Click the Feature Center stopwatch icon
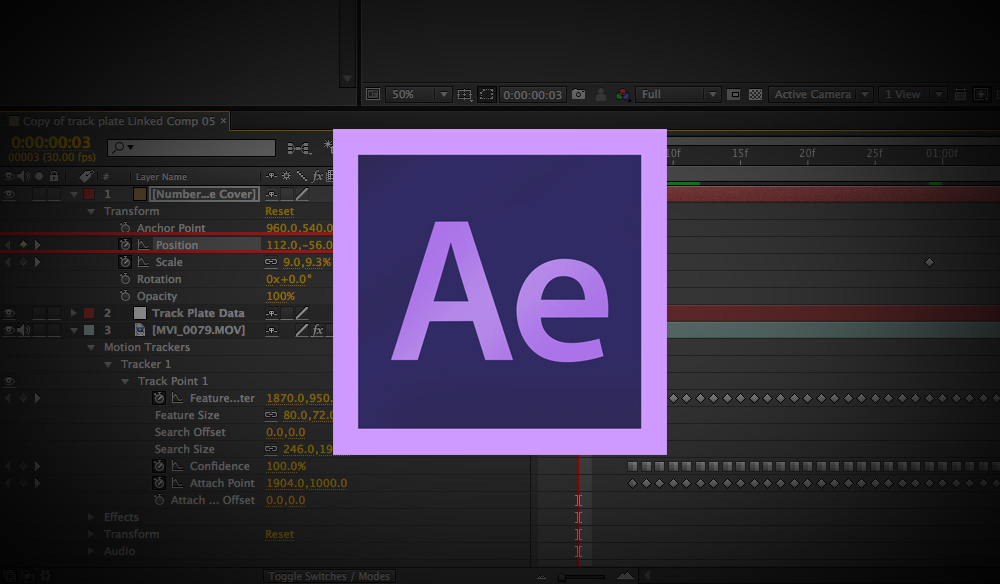Viewport: 1000px width, 584px height. [159, 398]
